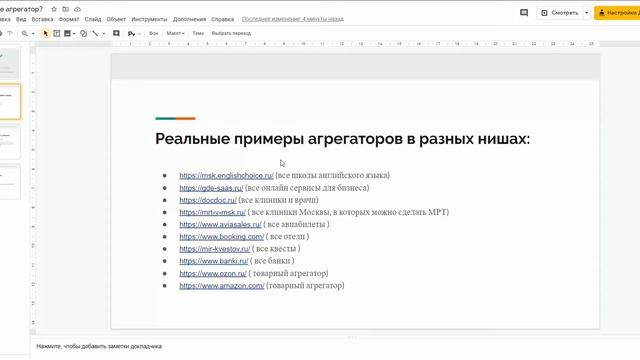The image size is (640, 360).
Task: Open the www.booking.com link
Action: point(222,237)
